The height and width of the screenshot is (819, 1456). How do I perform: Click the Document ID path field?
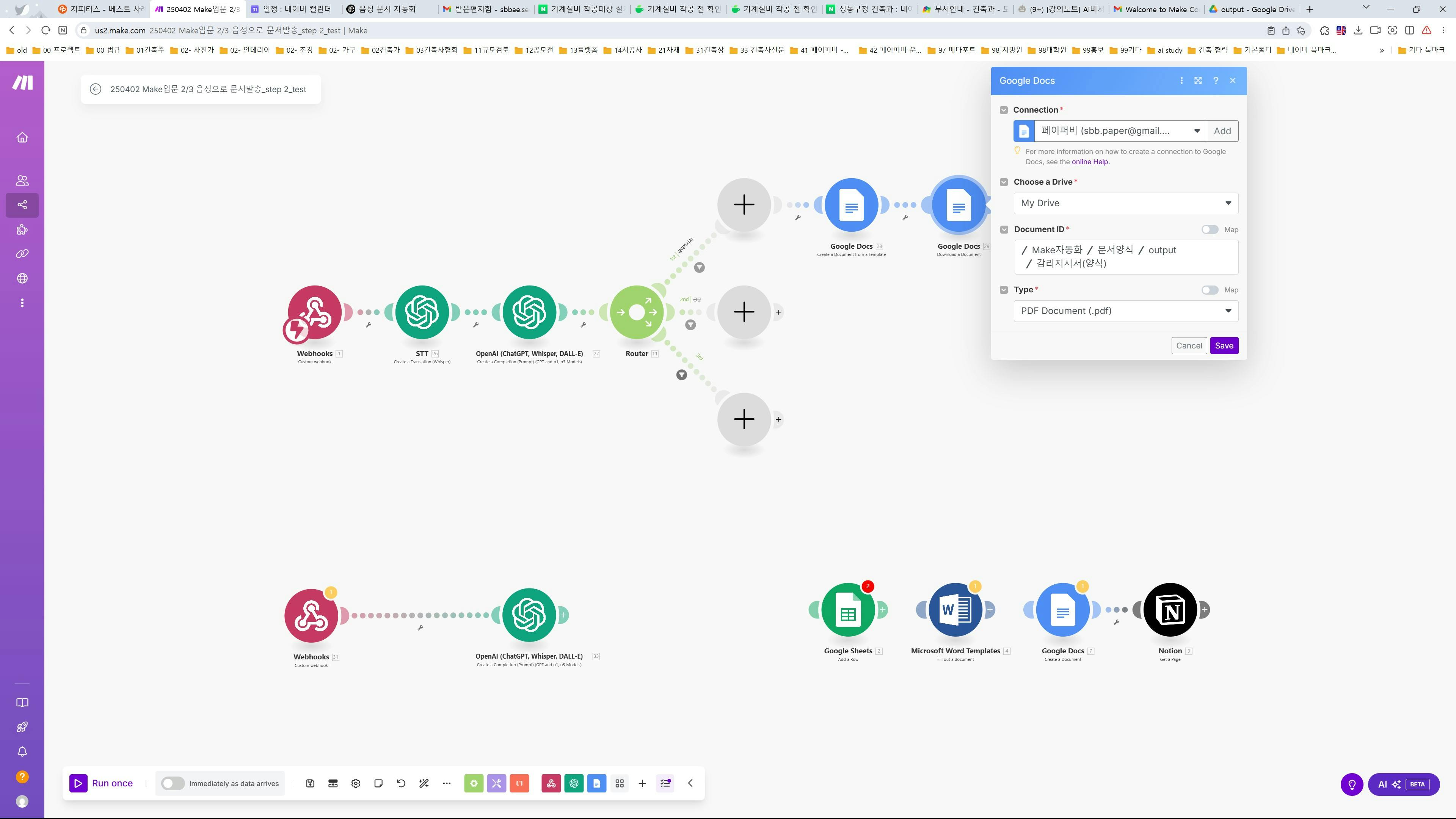point(1125,257)
